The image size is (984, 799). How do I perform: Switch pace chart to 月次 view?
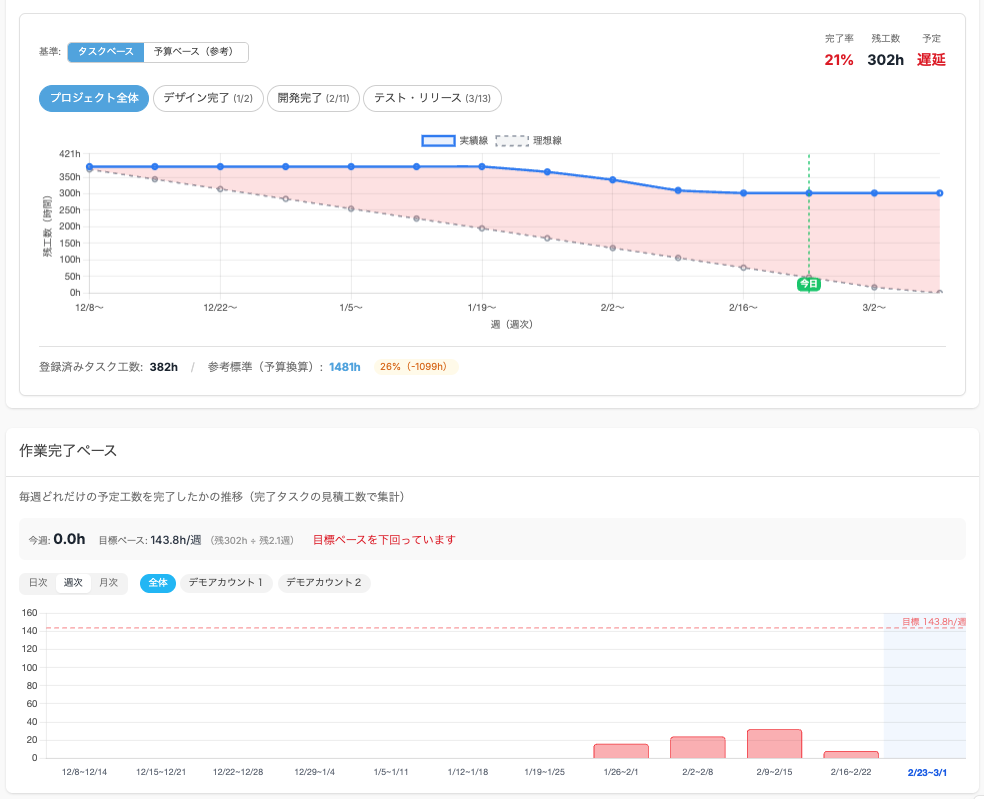pos(109,582)
